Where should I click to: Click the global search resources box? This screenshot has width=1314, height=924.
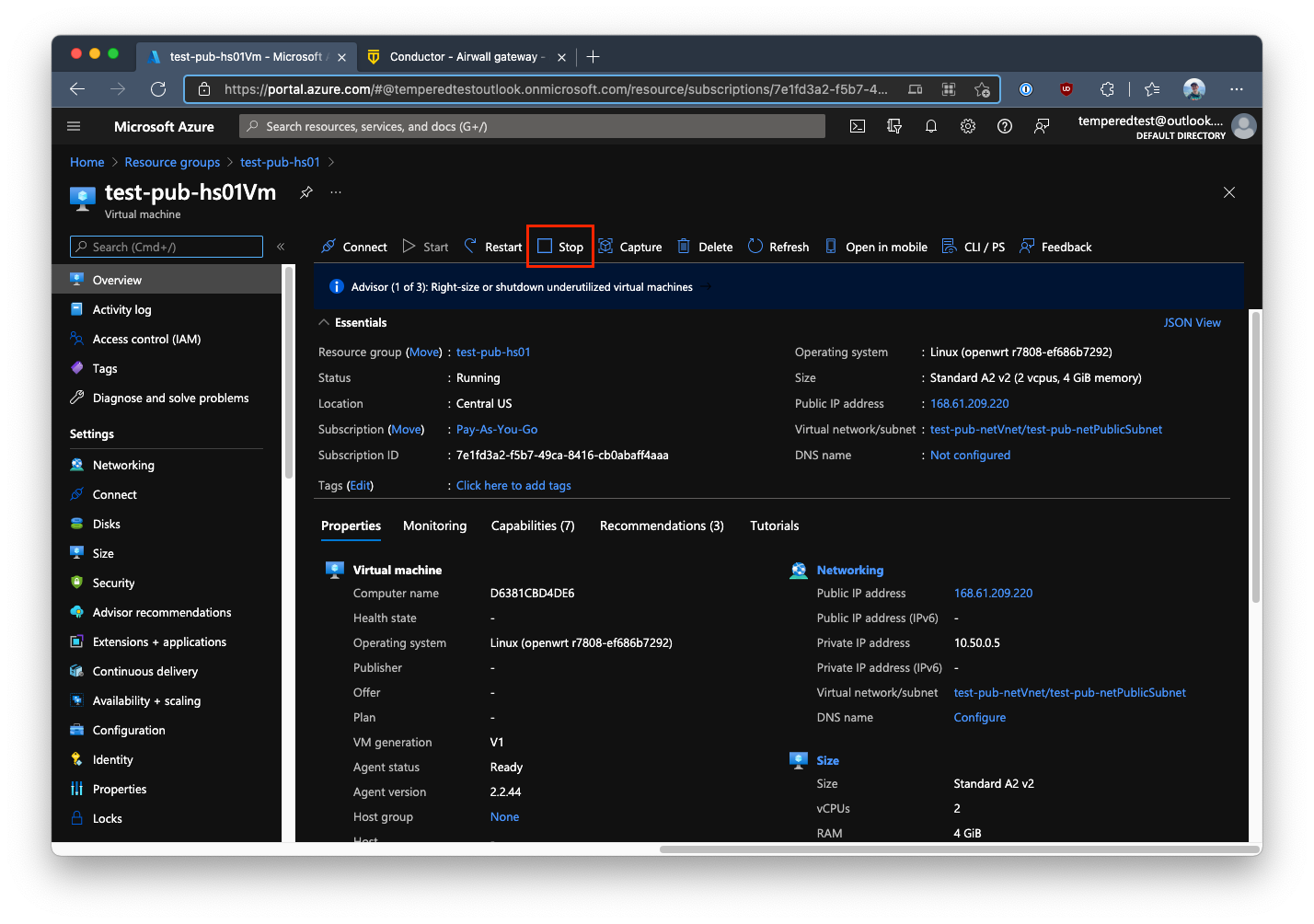[x=532, y=126]
